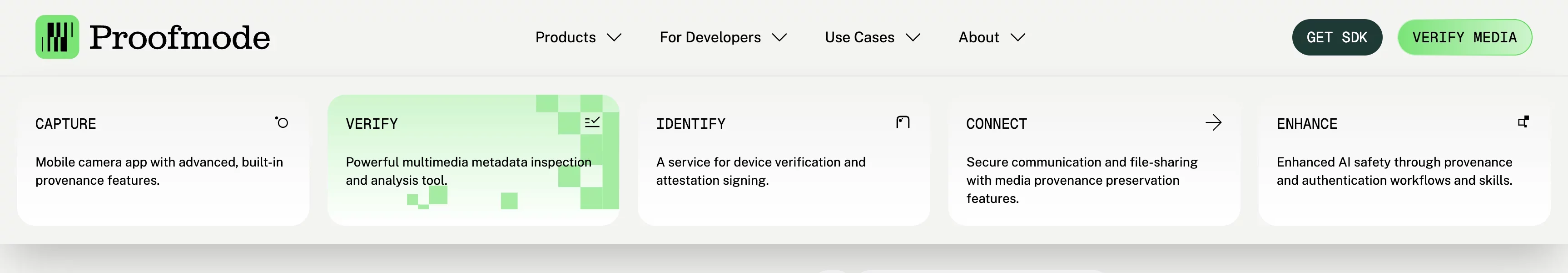This screenshot has width=1568, height=273.
Task: Click the Proofmode green logo icon
Action: (x=57, y=37)
